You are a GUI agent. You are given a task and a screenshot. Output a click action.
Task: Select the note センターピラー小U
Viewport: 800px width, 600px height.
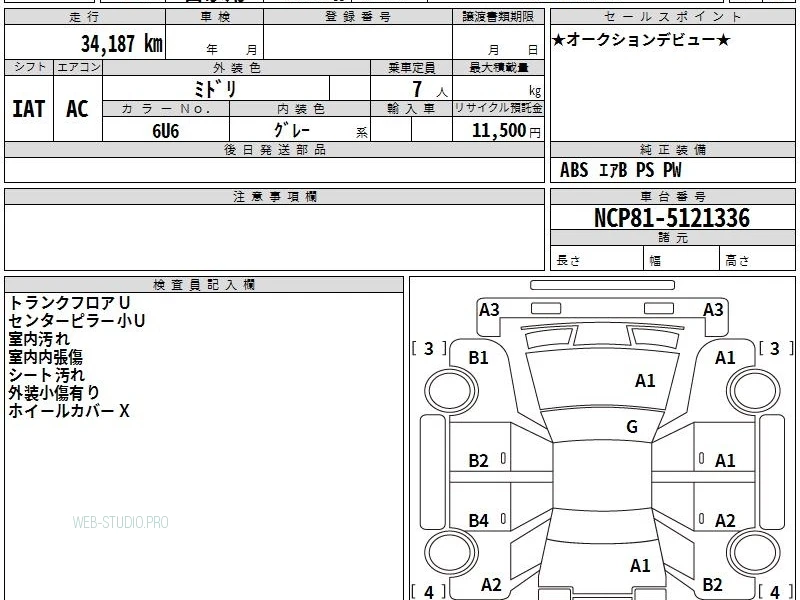pyautogui.click(x=77, y=321)
